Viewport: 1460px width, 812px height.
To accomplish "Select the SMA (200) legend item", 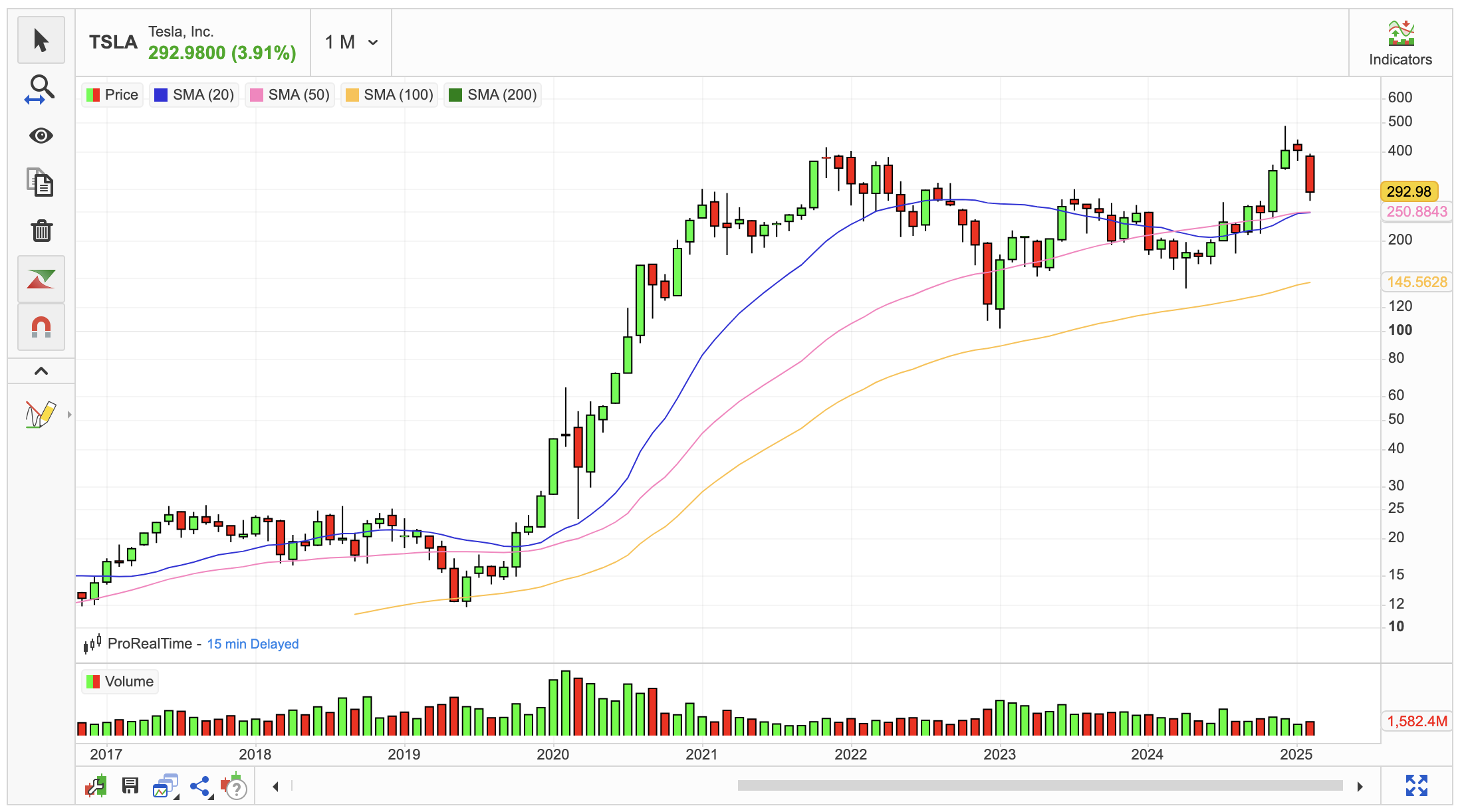I will (493, 95).
